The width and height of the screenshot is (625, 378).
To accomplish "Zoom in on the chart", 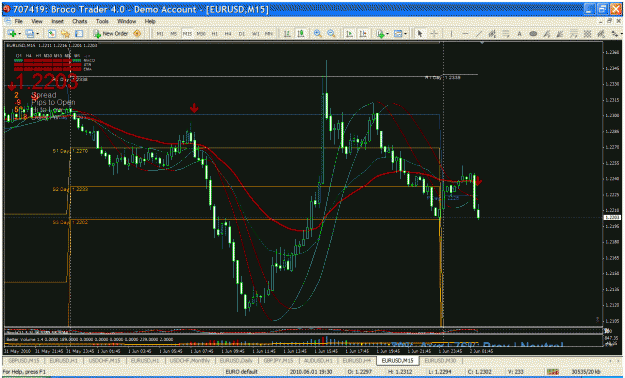I will tap(318, 34).
